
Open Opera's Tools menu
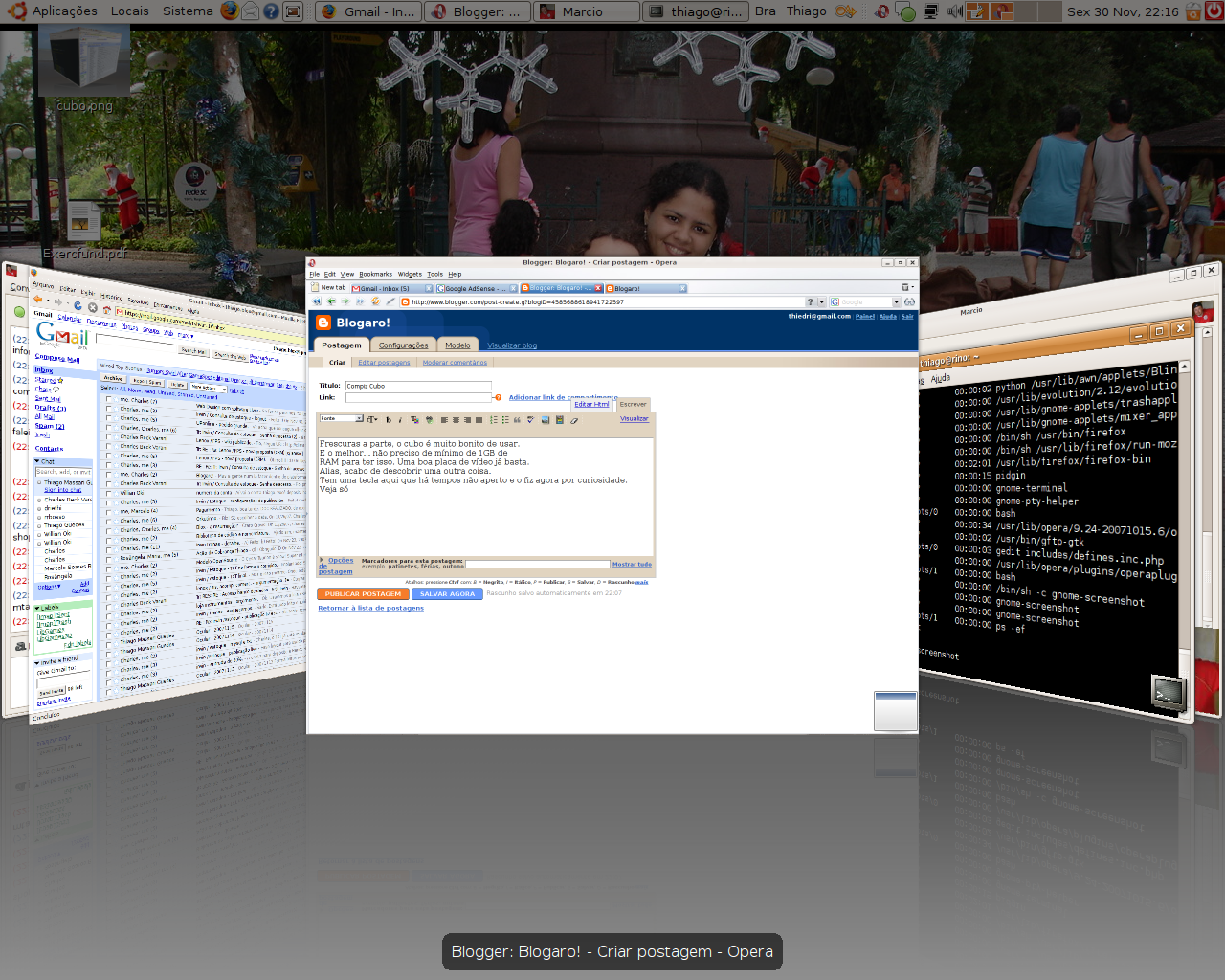434,274
